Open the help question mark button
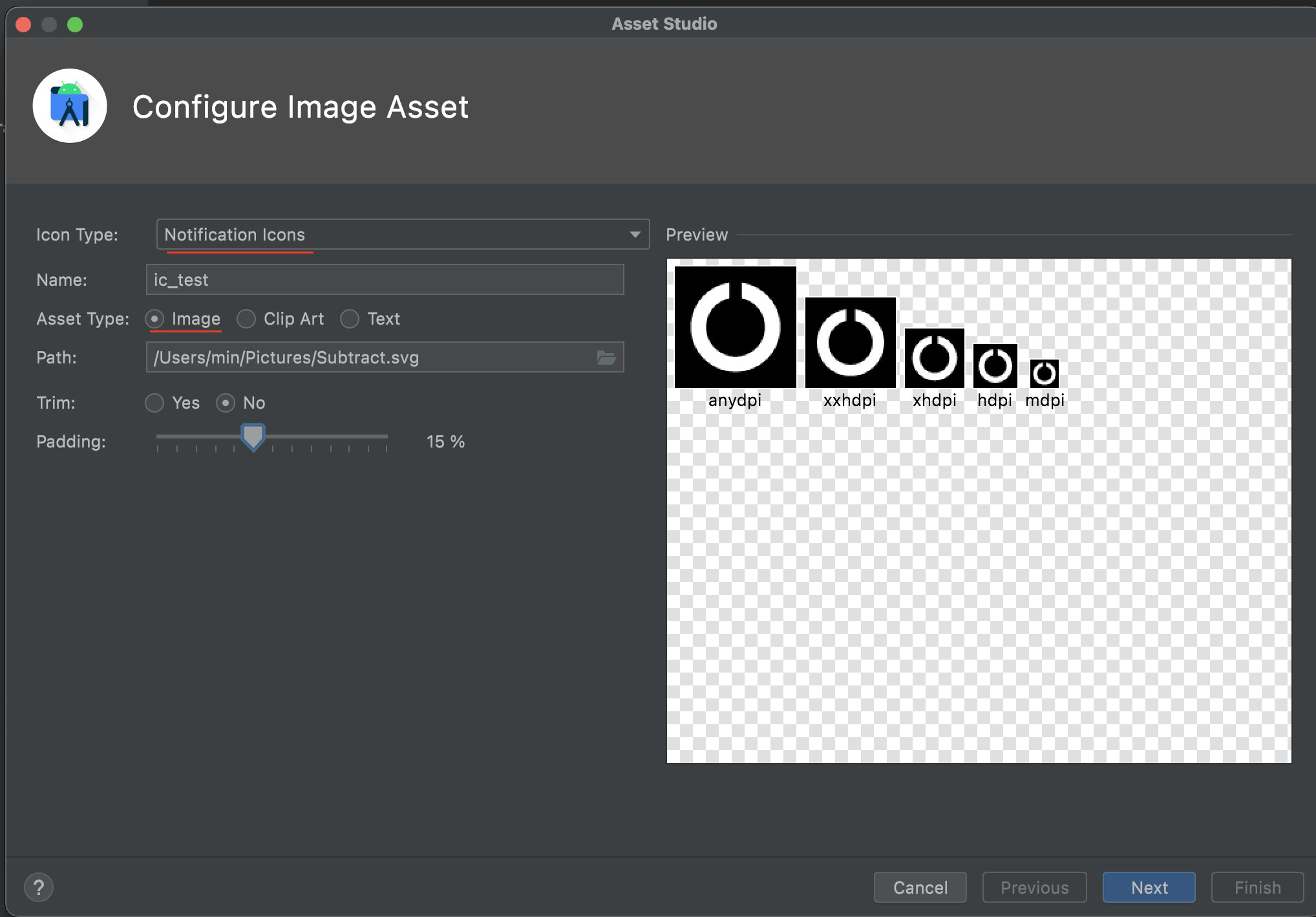1316x917 pixels. pos(39,887)
